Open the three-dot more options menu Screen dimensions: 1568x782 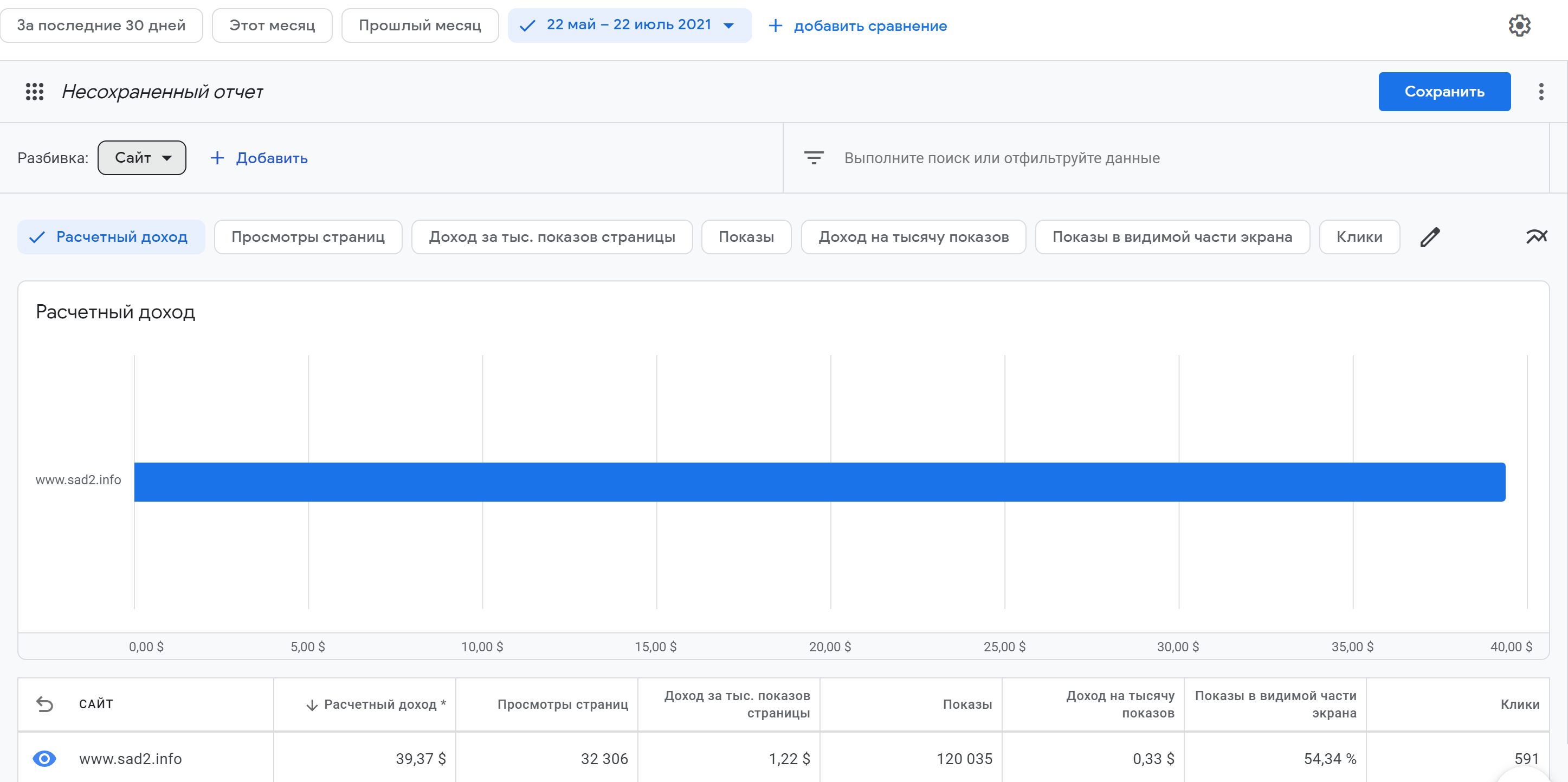tap(1540, 92)
